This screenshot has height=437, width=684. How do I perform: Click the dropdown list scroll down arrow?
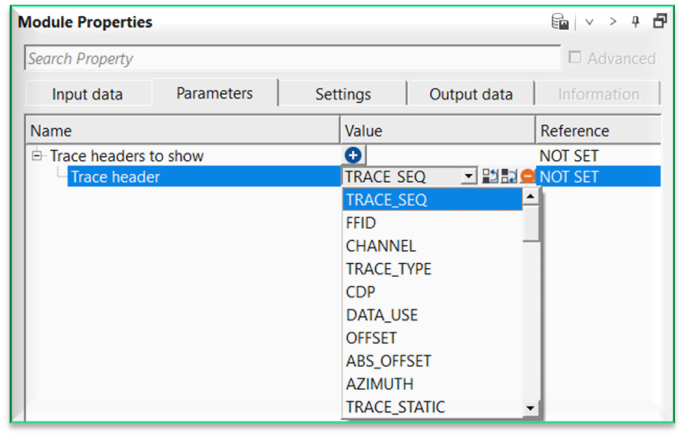pyautogui.click(x=530, y=408)
